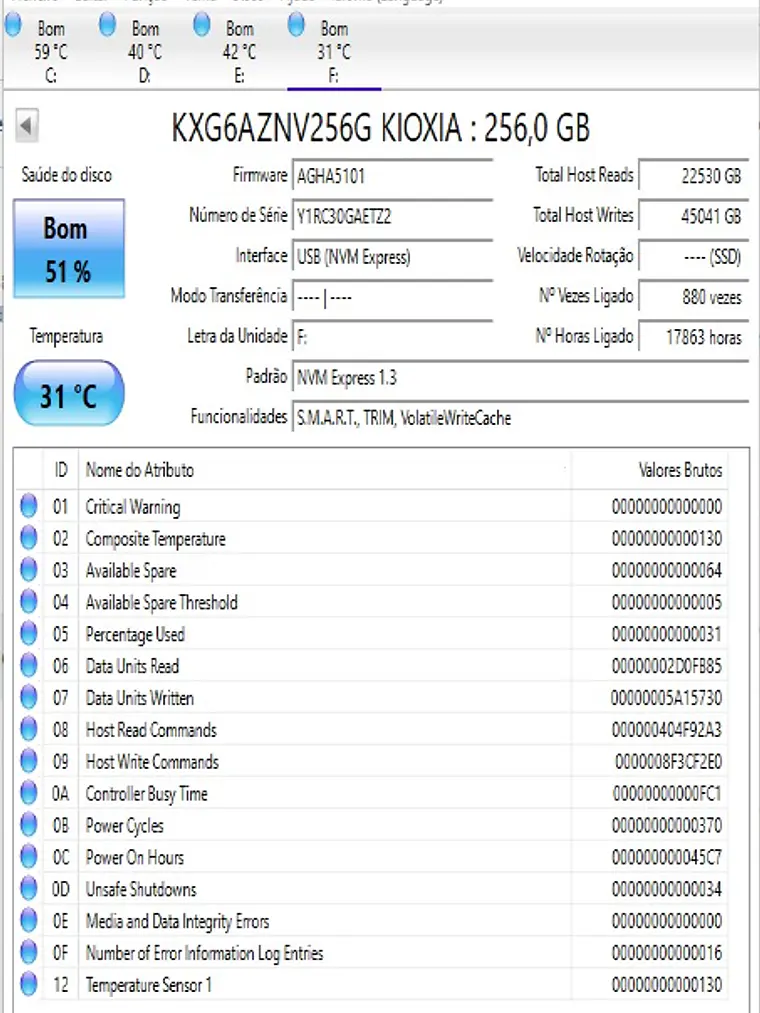Select the Power On Hours attribute name

point(134,857)
